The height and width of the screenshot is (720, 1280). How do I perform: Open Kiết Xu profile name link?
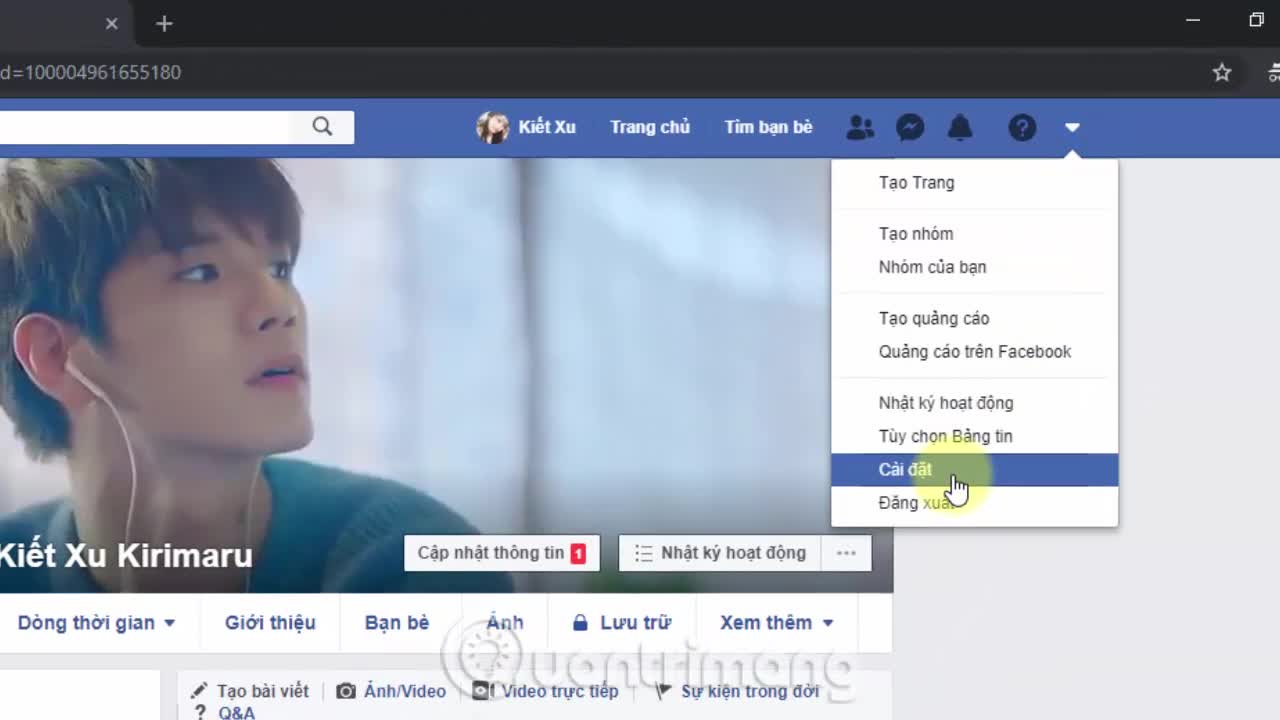tap(547, 127)
